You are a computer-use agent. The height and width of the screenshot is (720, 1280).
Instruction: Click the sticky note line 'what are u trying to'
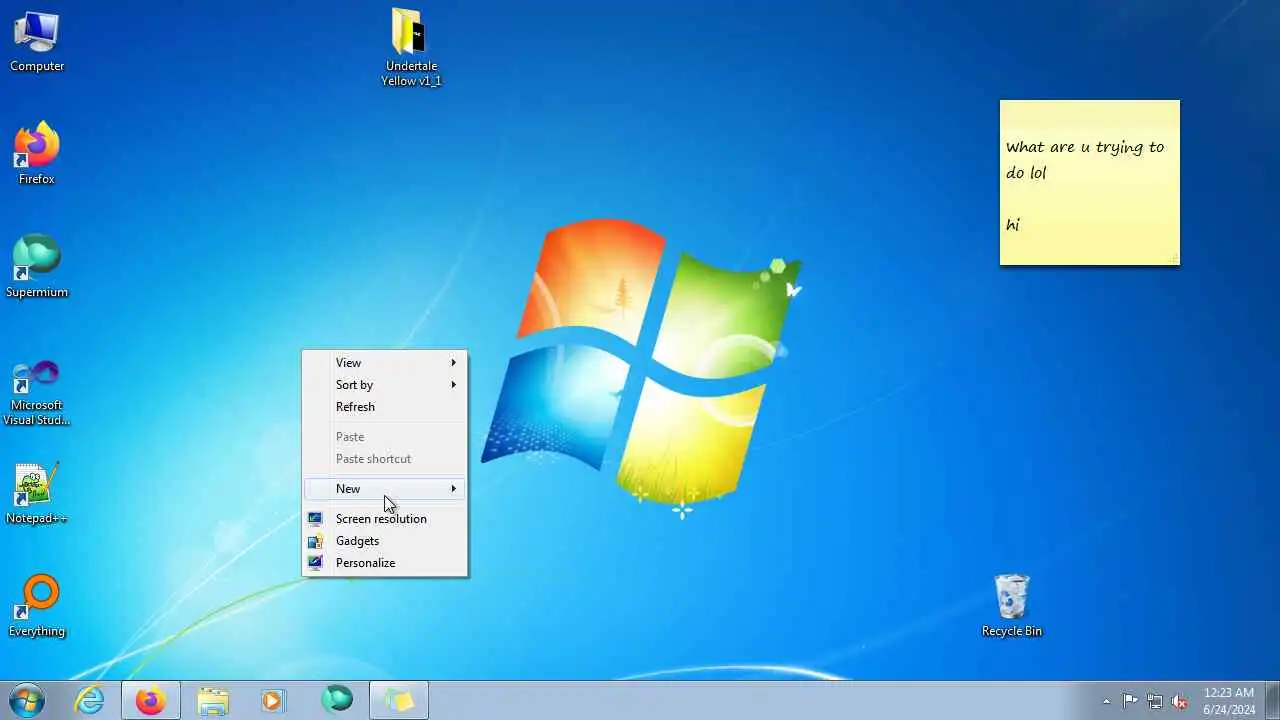pos(1085,147)
